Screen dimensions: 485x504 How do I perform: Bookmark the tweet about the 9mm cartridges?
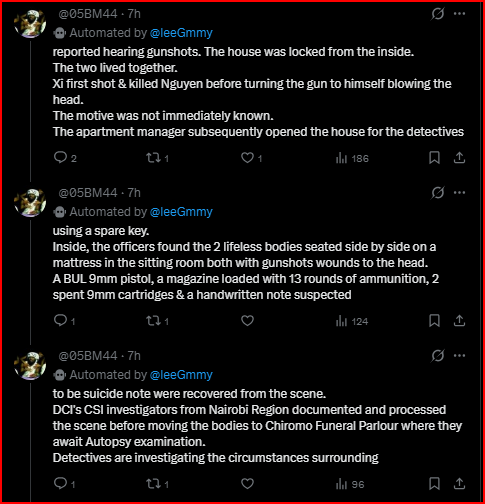tap(434, 321)
